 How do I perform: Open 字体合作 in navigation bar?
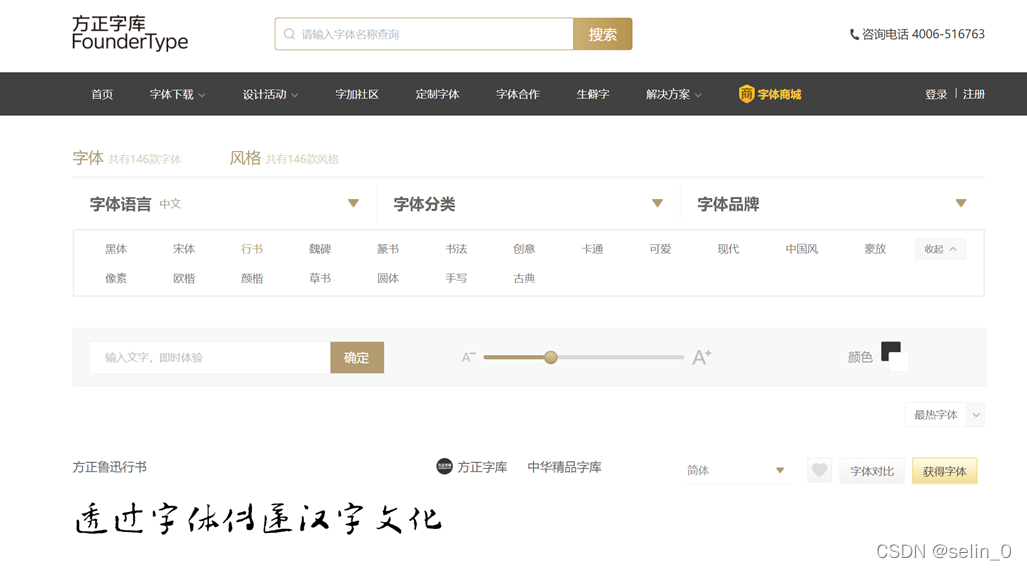point(517,94)
